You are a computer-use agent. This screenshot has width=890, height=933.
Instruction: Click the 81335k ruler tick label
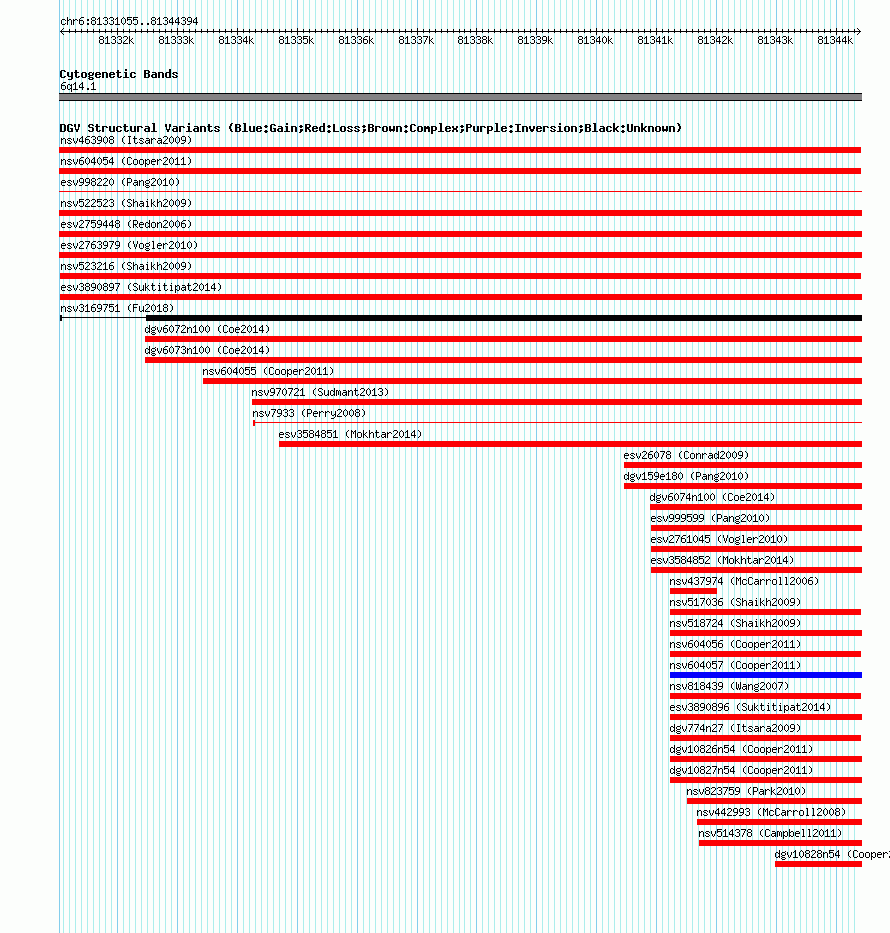click(x=296, y=40)
